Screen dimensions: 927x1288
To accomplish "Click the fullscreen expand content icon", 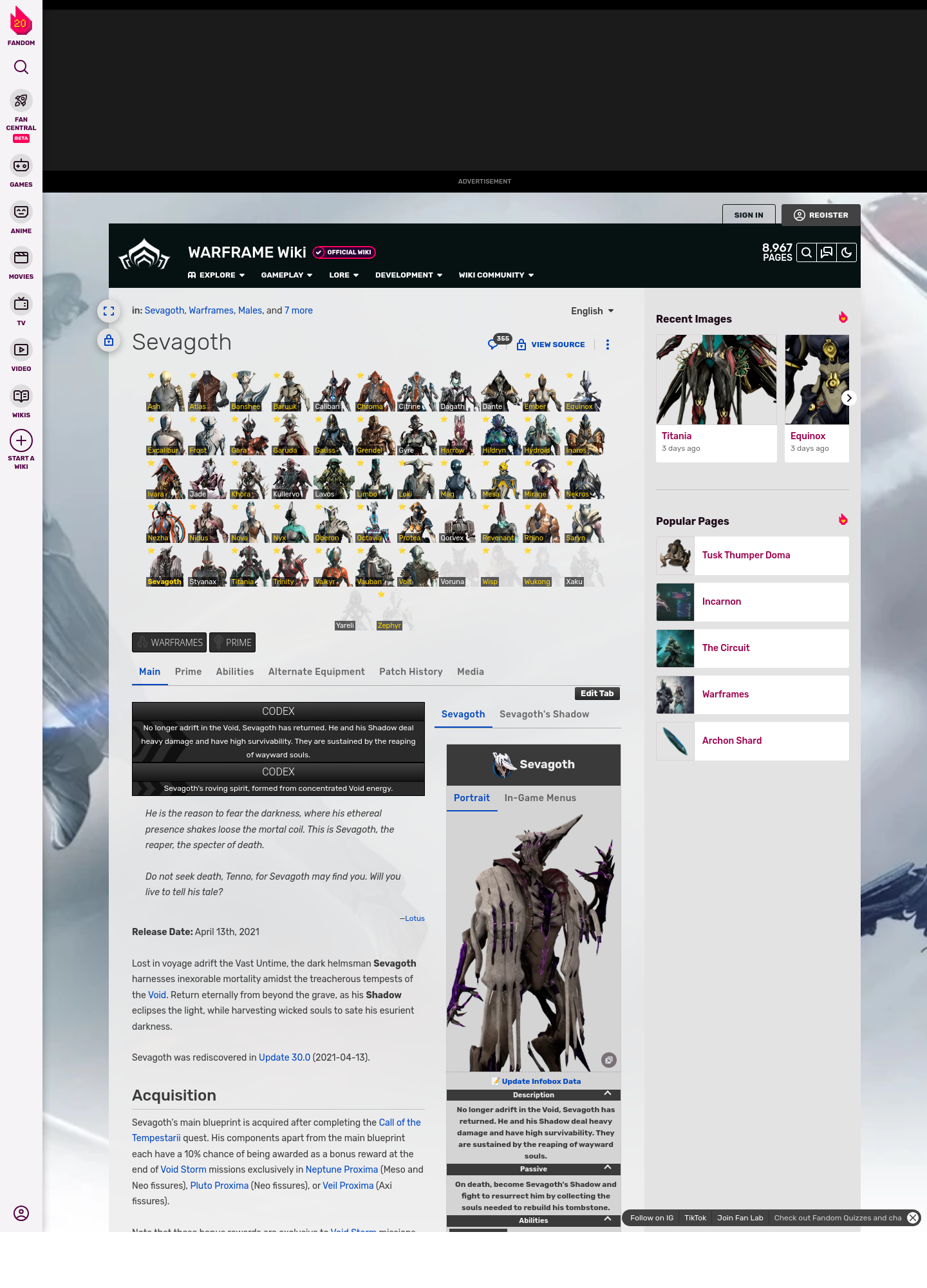I will coord(109,311).
